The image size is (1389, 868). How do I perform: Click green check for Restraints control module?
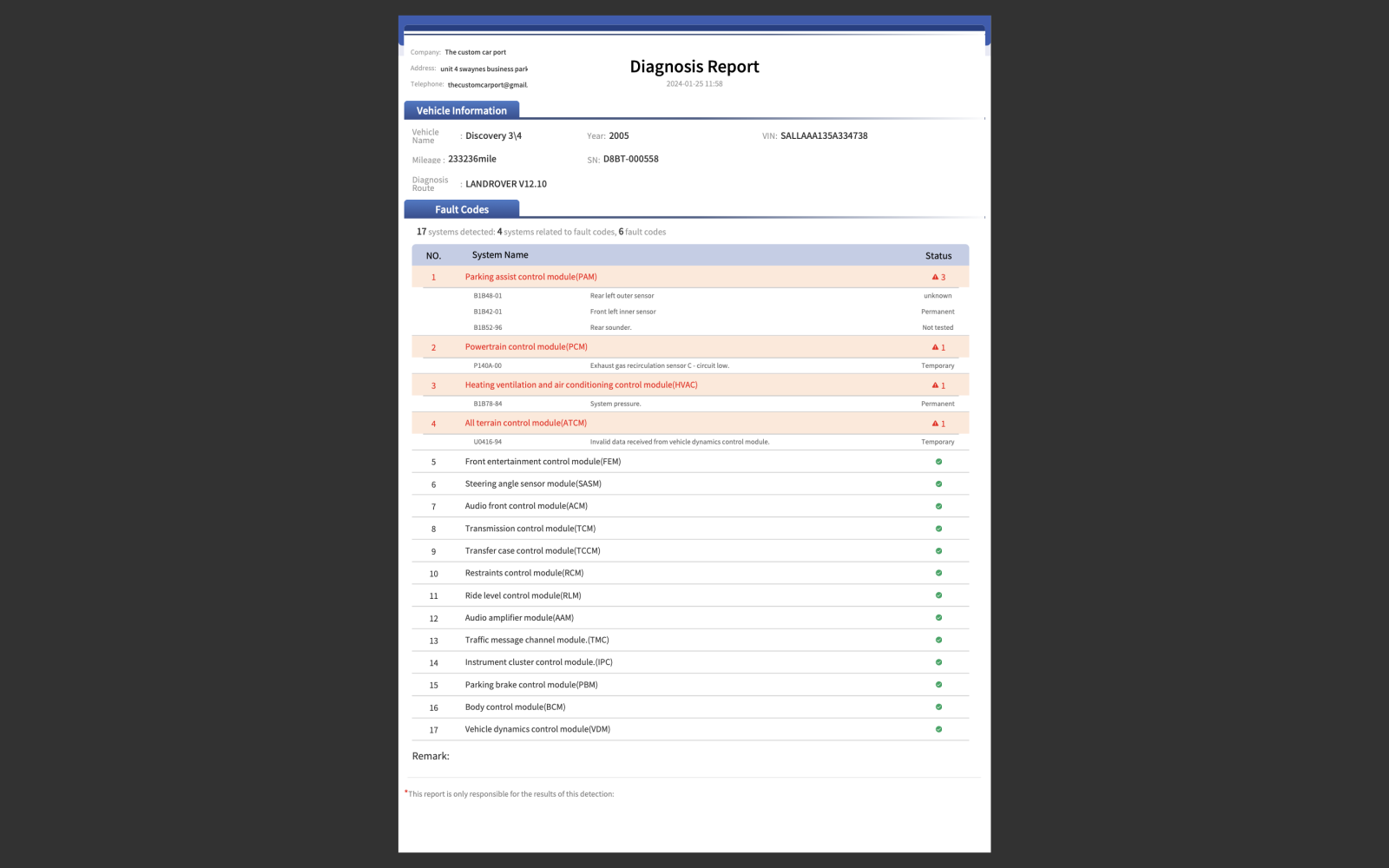click(938, 573)
